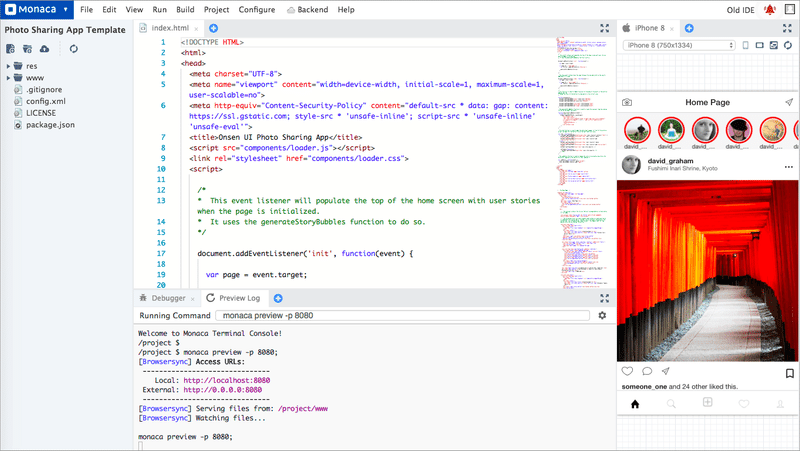Open the Preview Log settings gear
This screenshot has height=451, width=800.
[x=602, y=315]
